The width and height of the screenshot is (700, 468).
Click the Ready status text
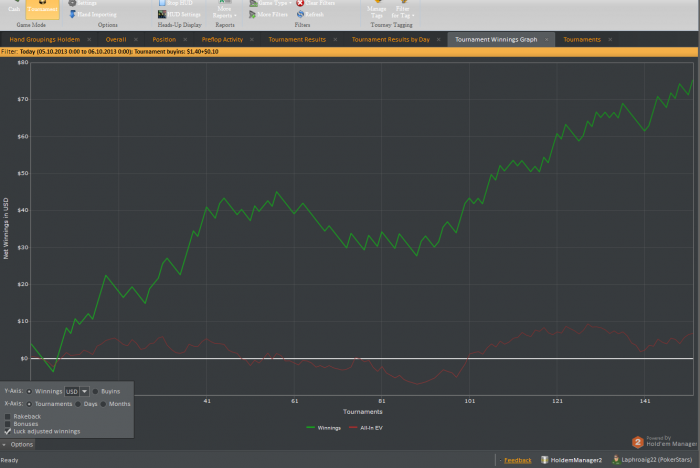9,460
